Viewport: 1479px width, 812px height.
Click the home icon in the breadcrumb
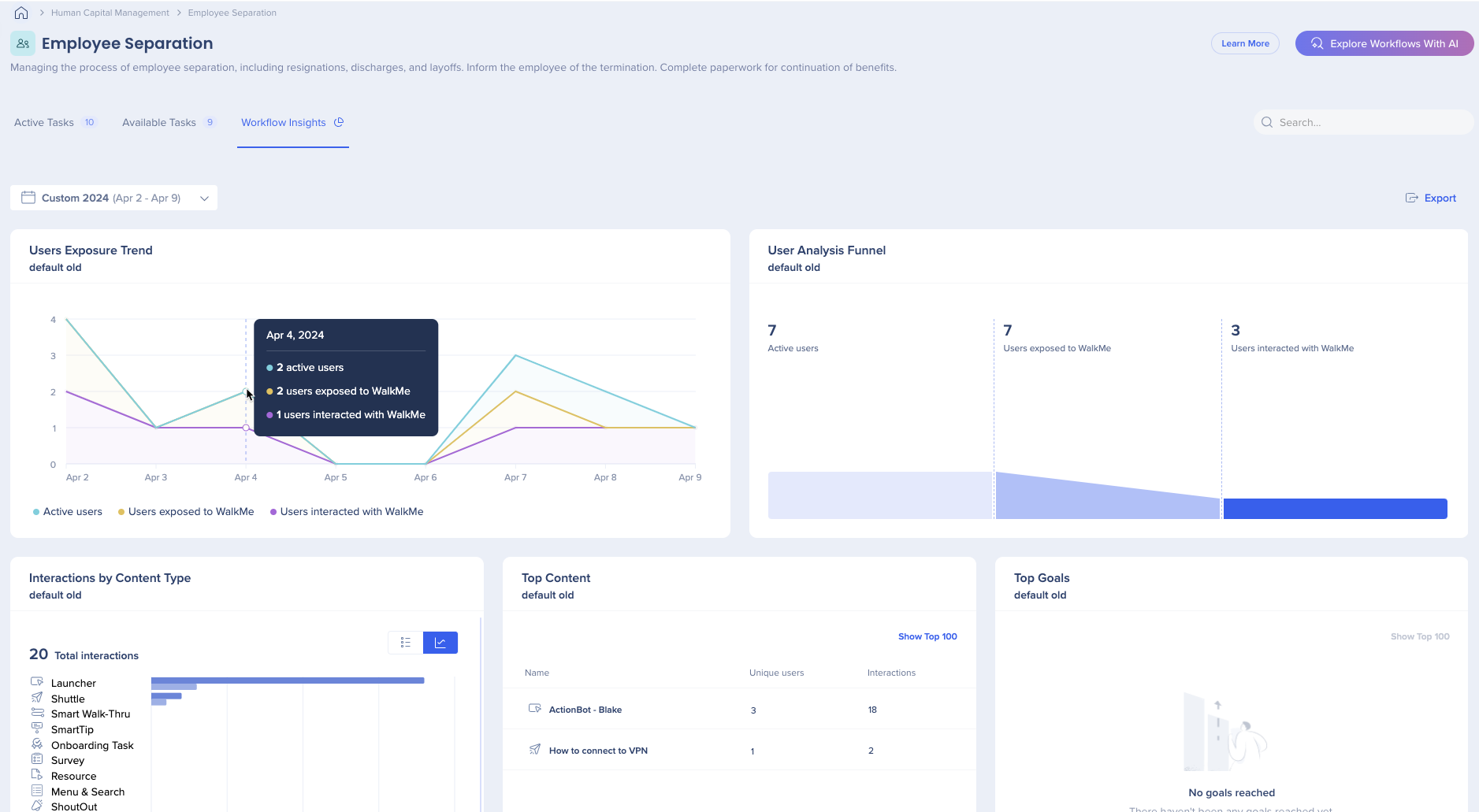(x=20, y=12)
